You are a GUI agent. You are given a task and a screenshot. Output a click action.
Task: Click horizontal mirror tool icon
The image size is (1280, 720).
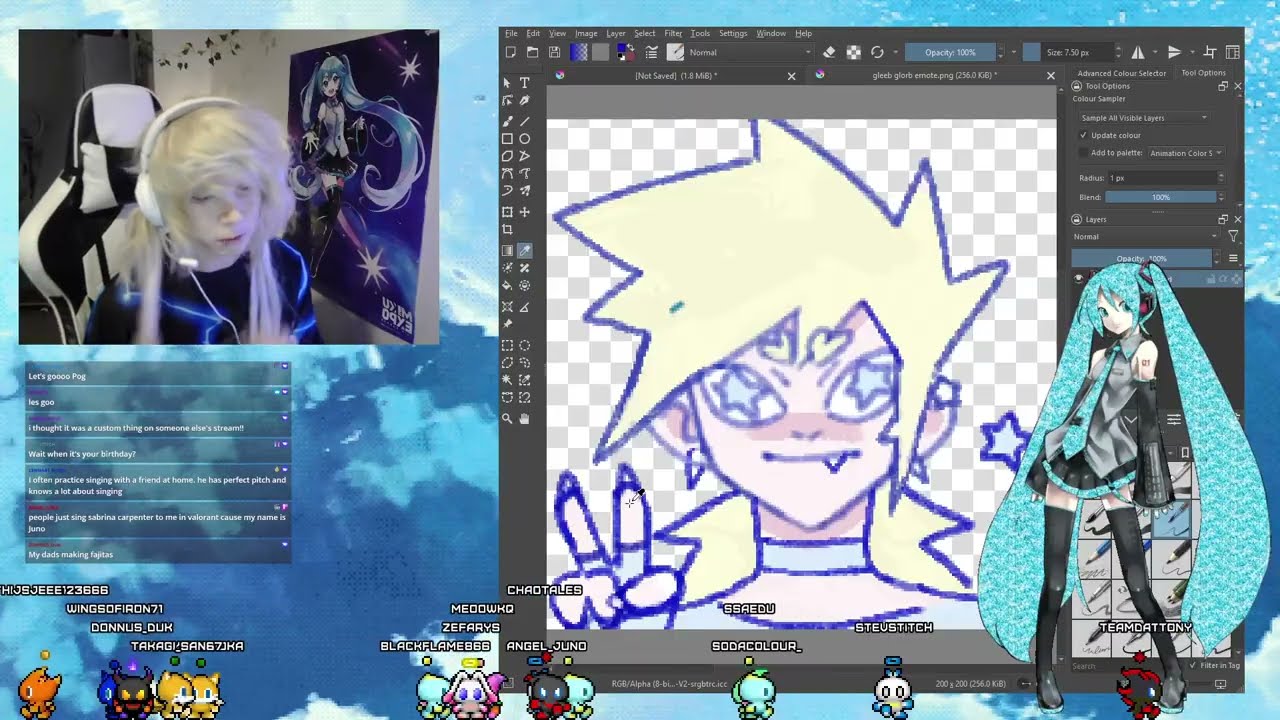point(1137,52)
